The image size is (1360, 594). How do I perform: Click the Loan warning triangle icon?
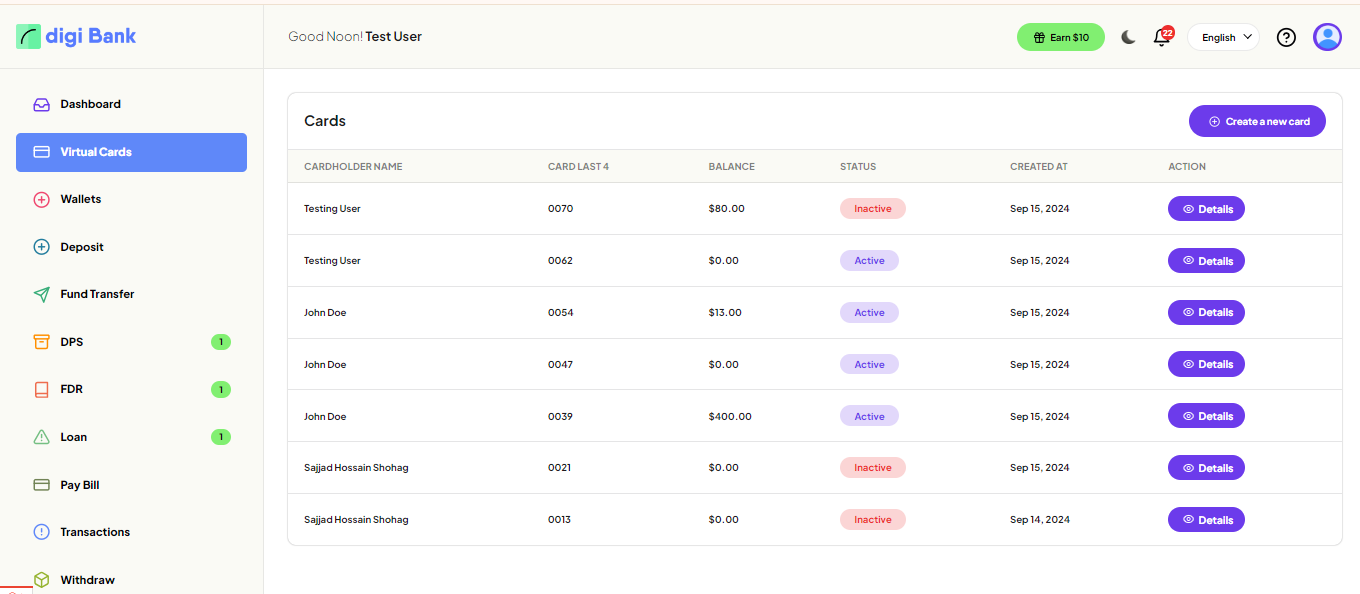tap(42, 437)
